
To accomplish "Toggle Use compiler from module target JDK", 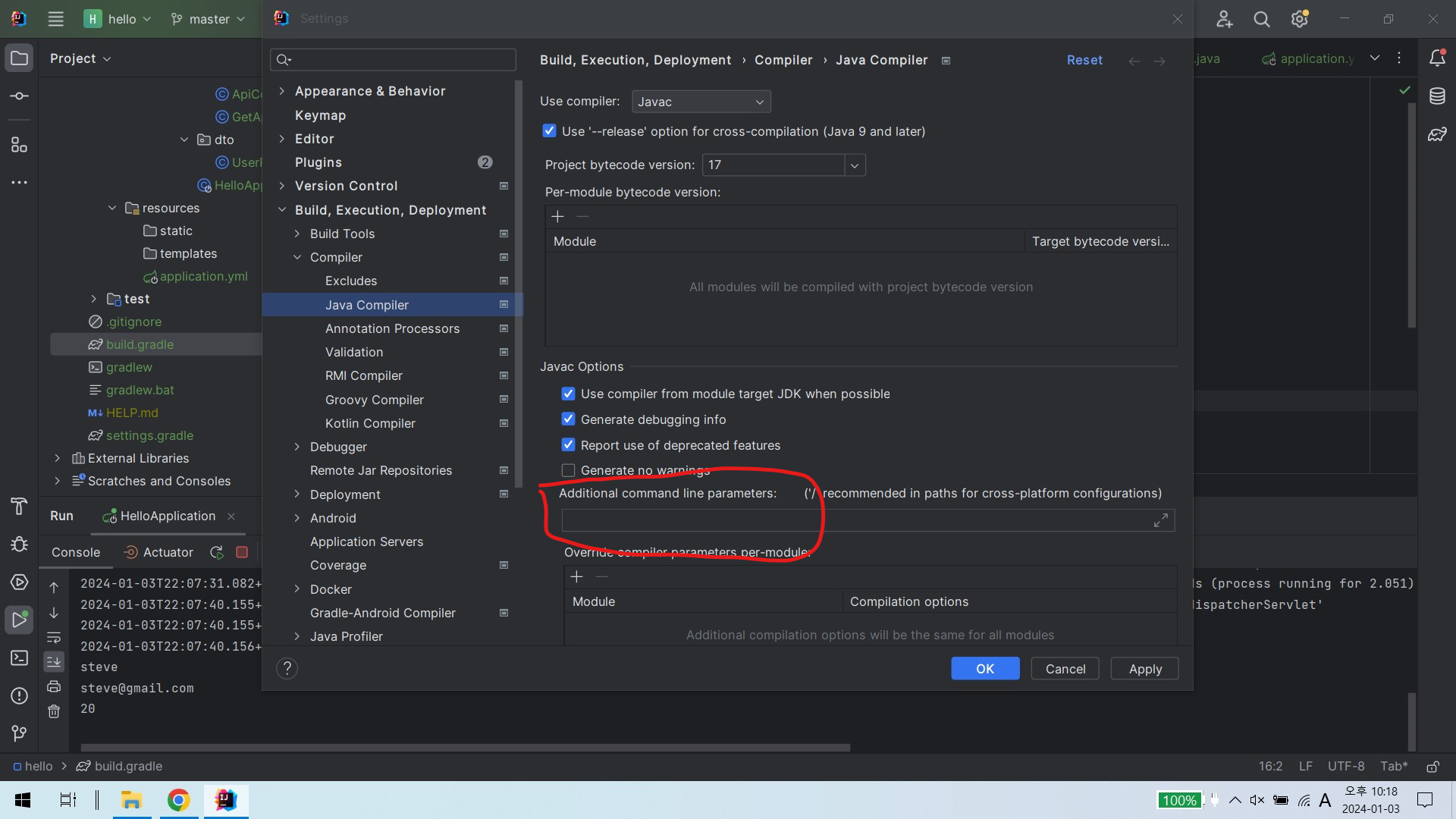I will click(568, 394).
